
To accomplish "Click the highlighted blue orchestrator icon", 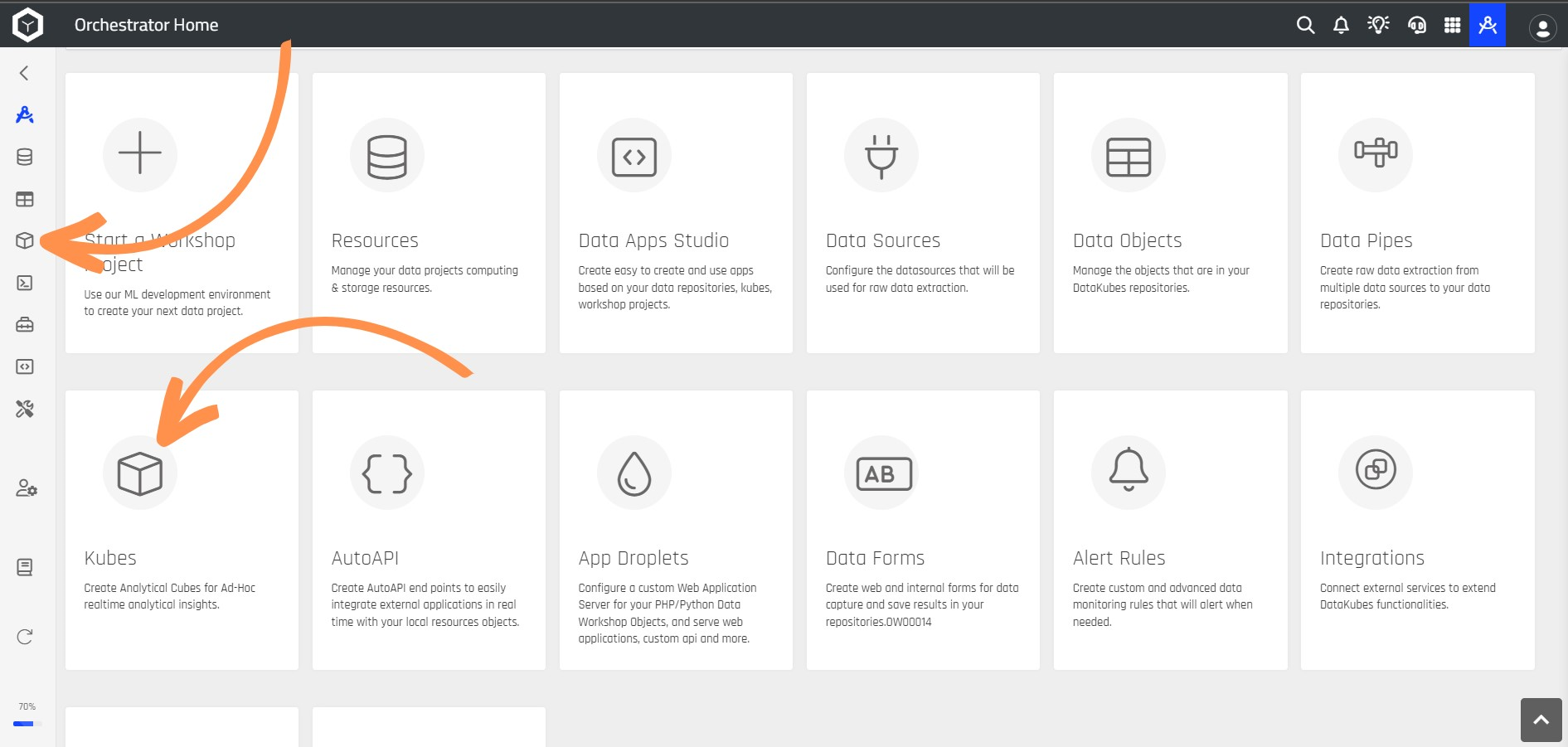I will 1488,25.
